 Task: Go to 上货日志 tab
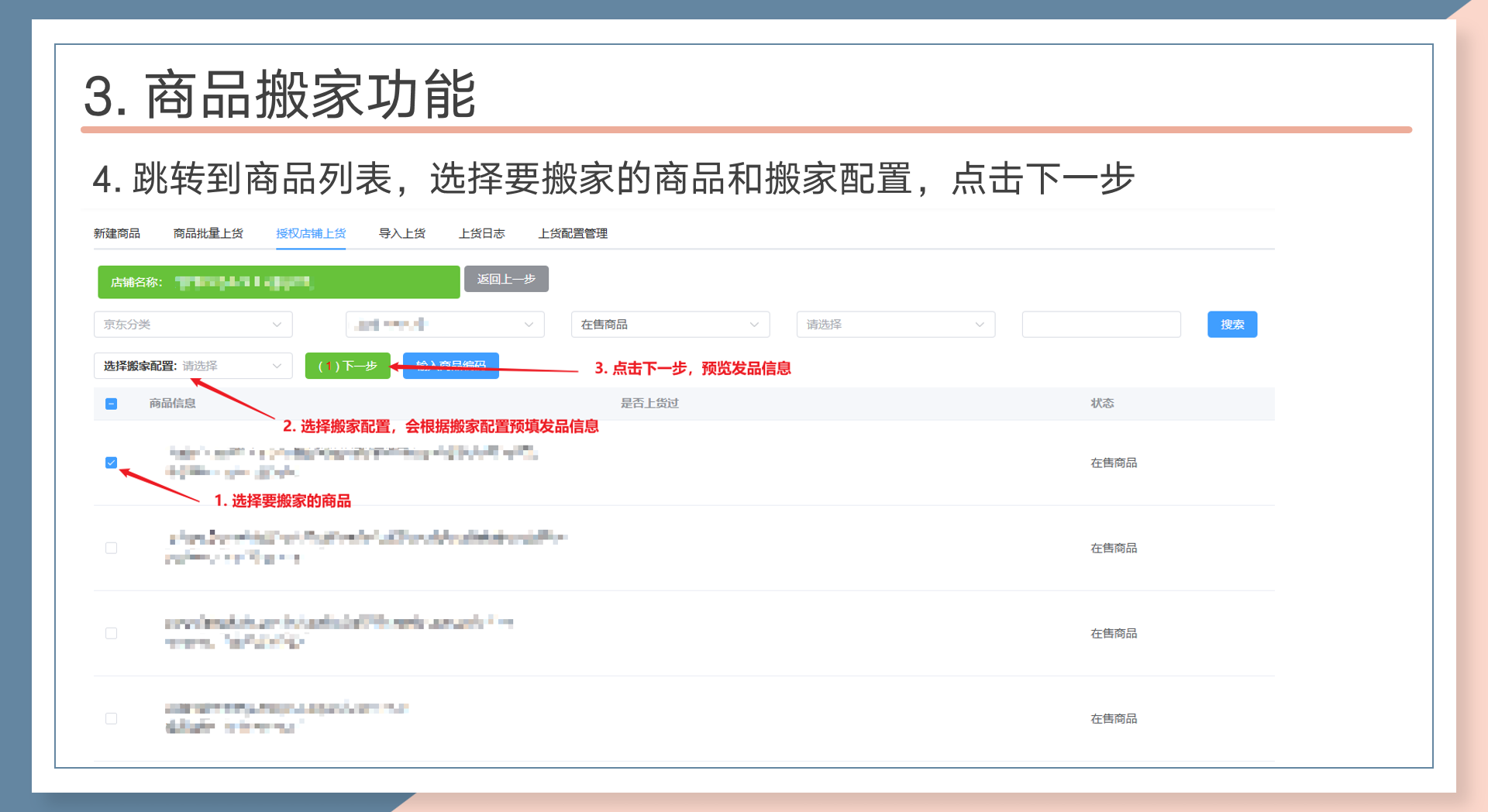point(481,233)
